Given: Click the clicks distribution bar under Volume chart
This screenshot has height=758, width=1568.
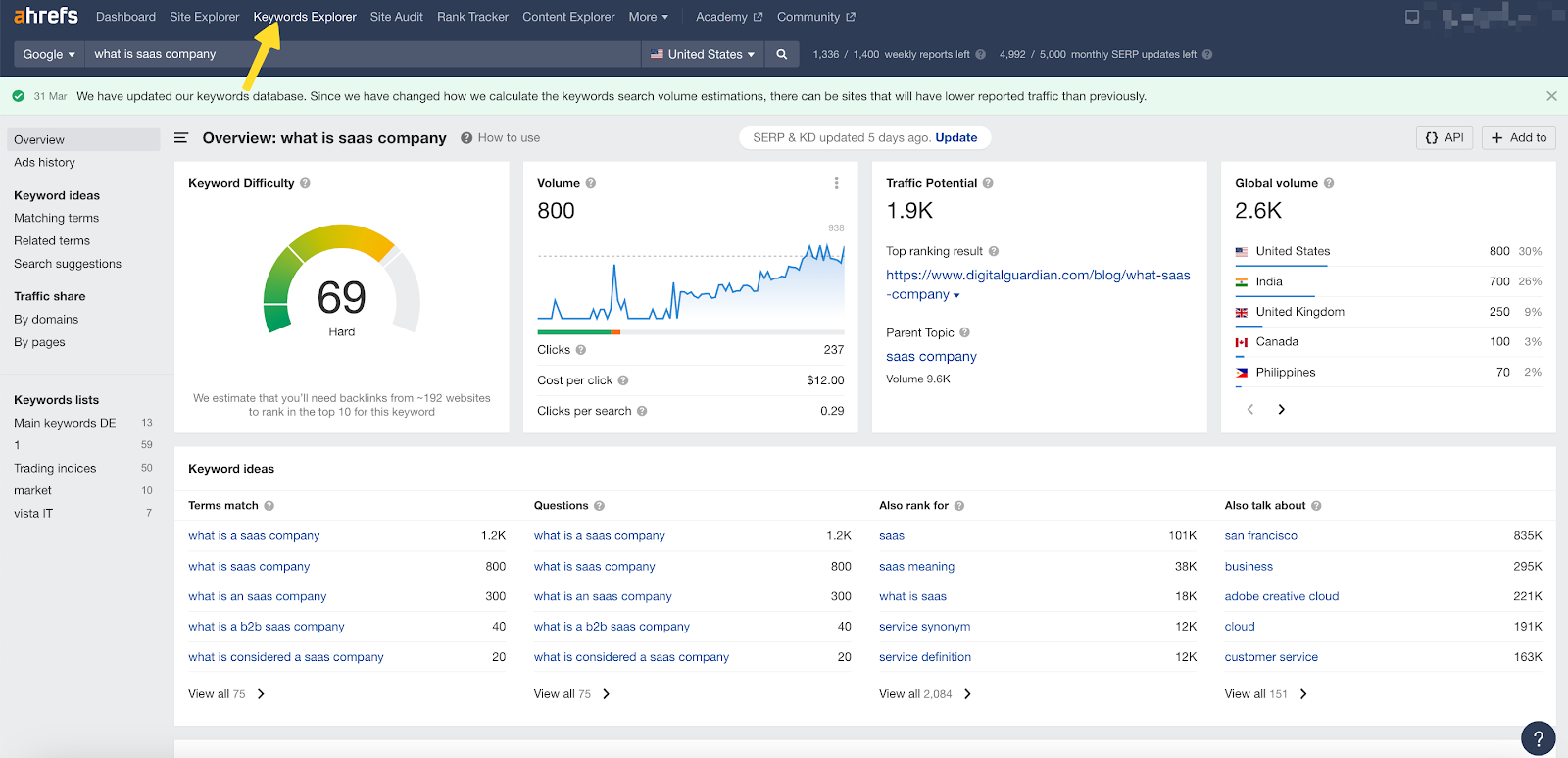Looking at the screenshot, I should click(691, 332).
